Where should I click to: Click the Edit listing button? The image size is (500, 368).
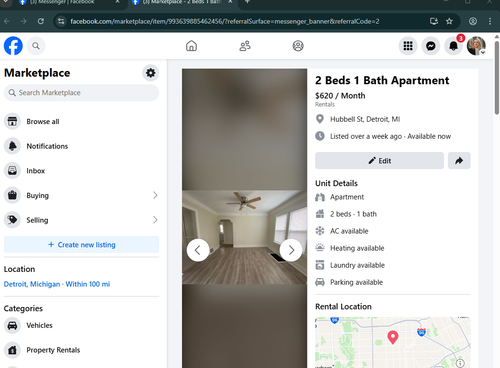pyautogui.click(x=379, y=161)
